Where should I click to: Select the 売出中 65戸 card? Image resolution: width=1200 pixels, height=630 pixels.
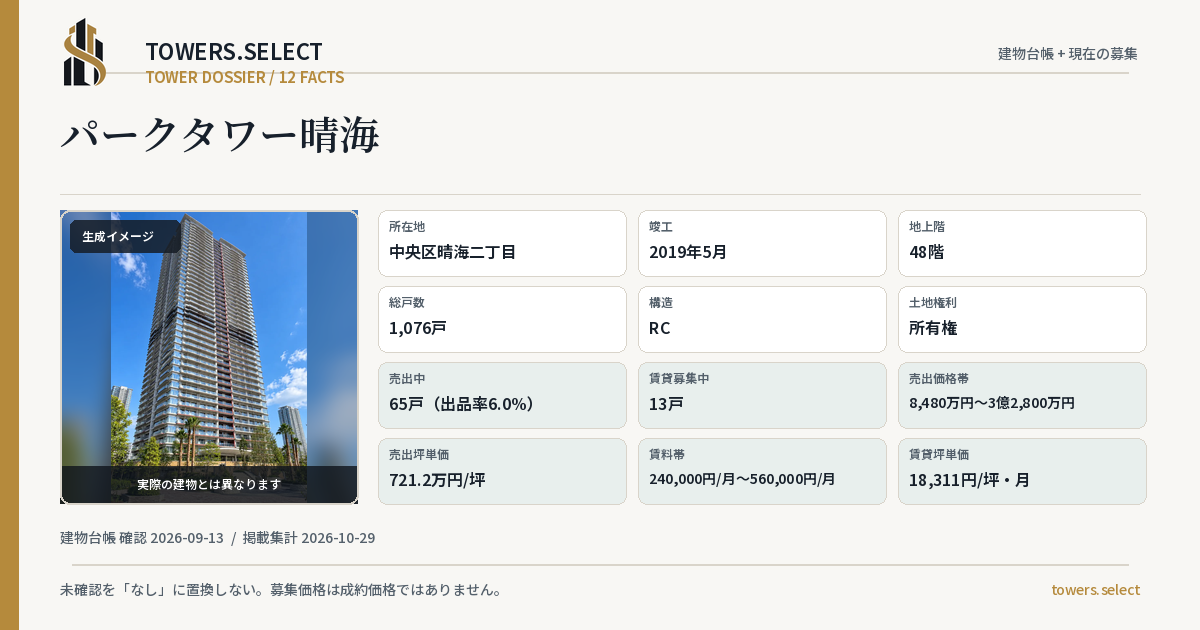(502, 395)
